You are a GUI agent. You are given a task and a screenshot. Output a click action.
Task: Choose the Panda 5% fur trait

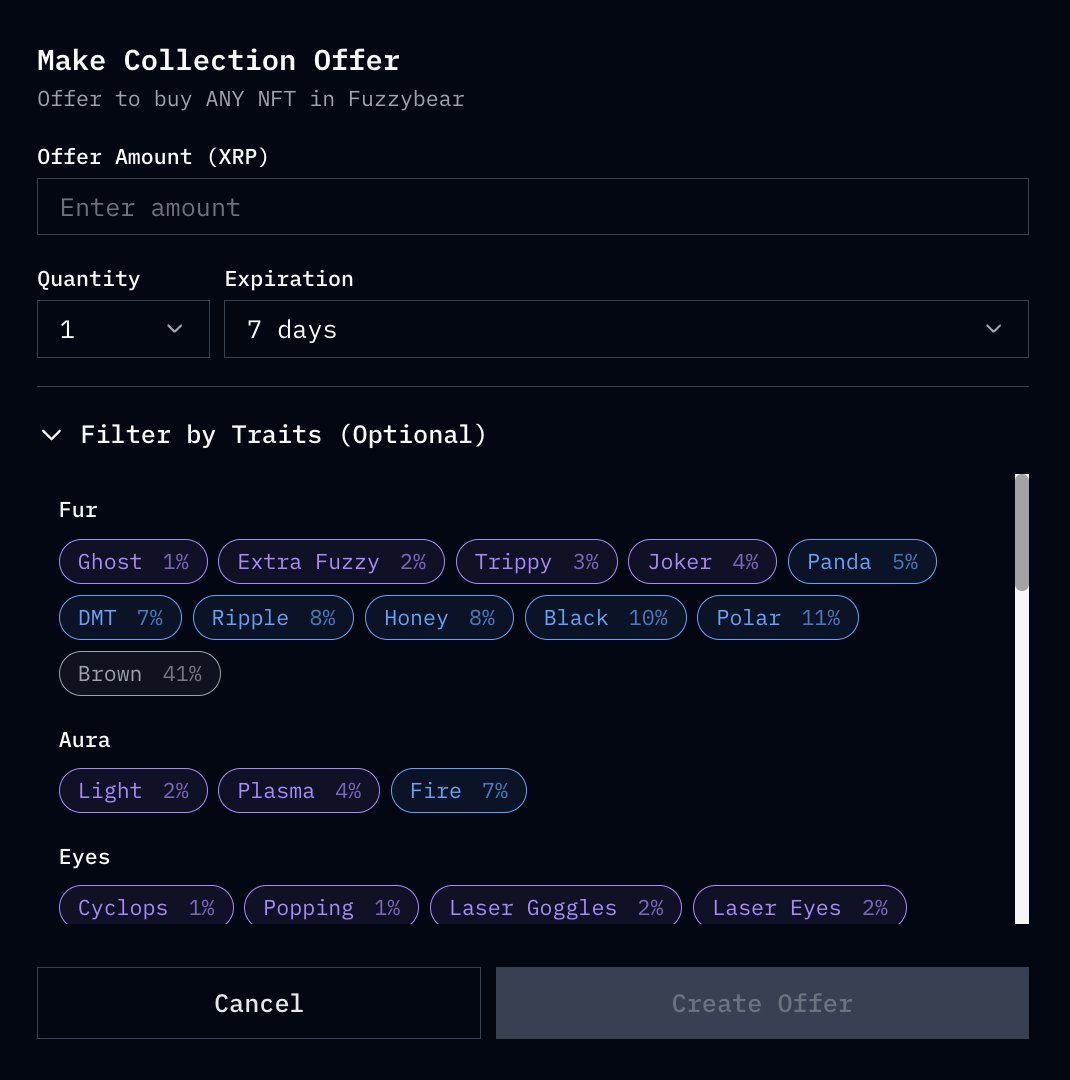coord(862,561)
